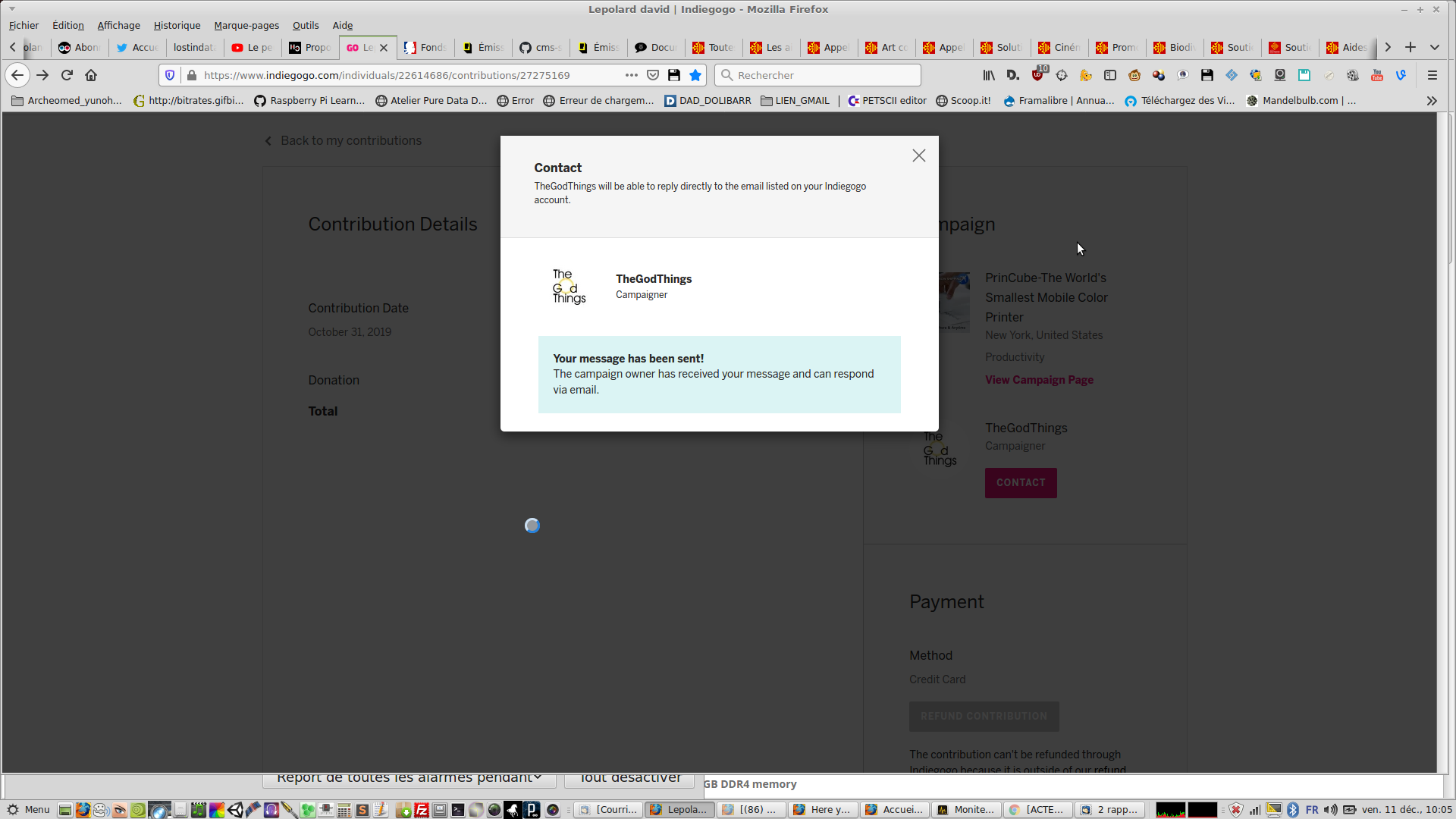Screen dimensions: 1456x819
Task: Toggle tracking protection shield icon
Action: tap(170, 75)
